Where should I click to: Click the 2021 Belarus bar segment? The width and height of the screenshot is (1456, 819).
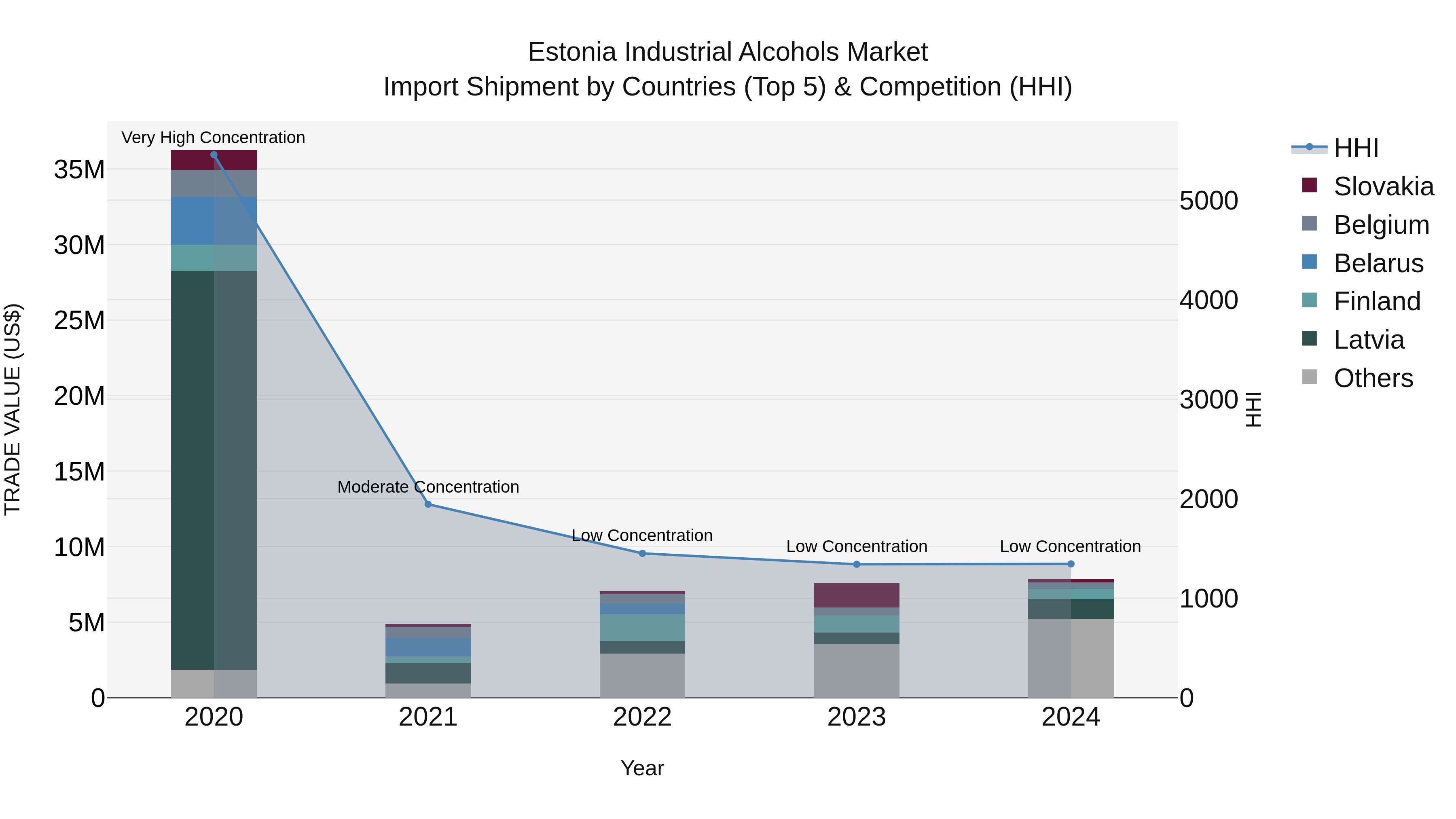(428, 647)
